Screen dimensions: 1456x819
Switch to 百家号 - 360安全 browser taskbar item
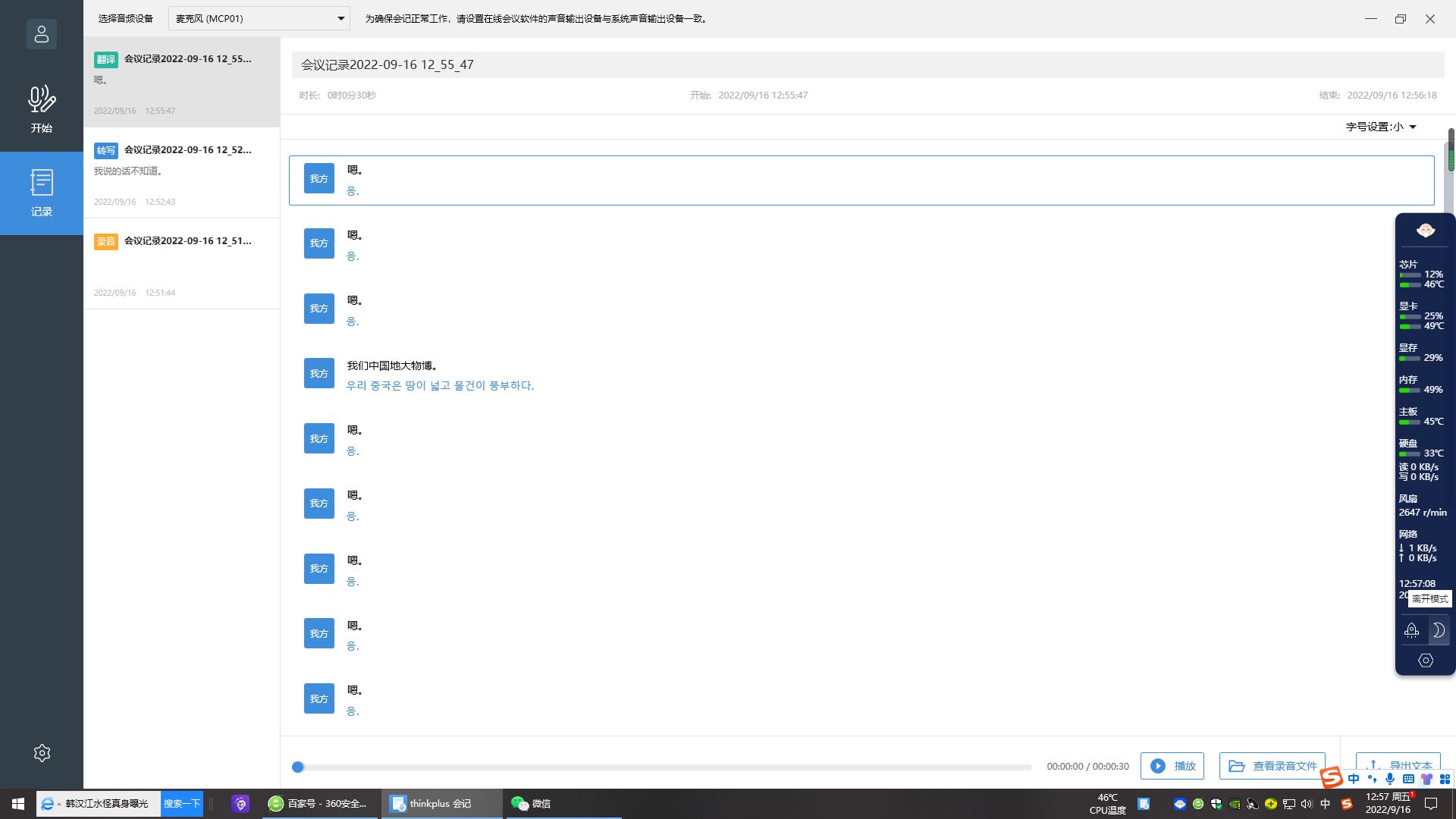320,804
